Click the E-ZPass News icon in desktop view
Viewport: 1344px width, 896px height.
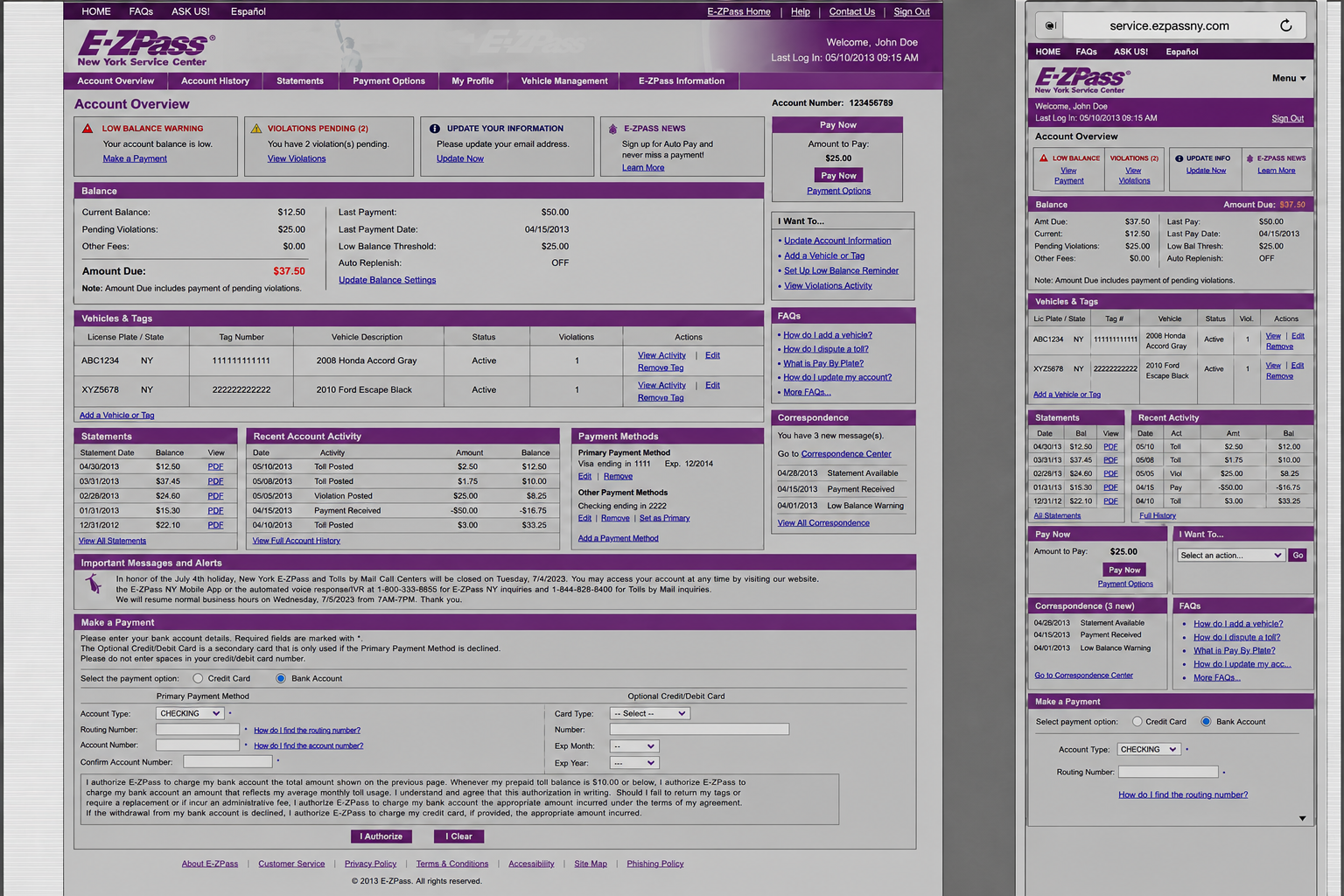(x=612, y=129)
